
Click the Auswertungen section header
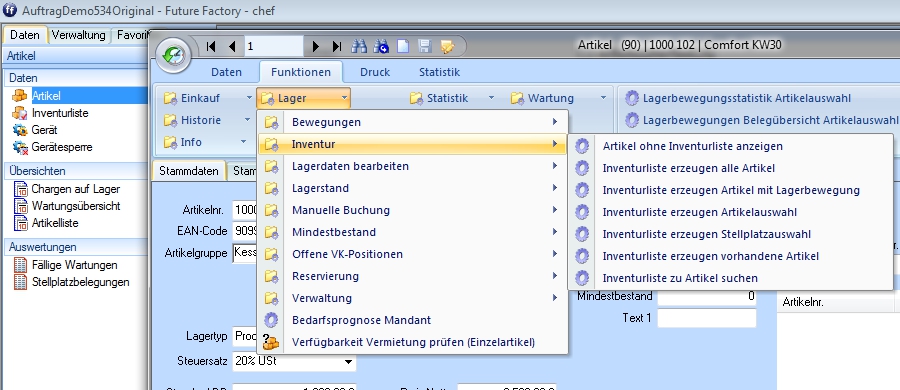coord(75,247)
